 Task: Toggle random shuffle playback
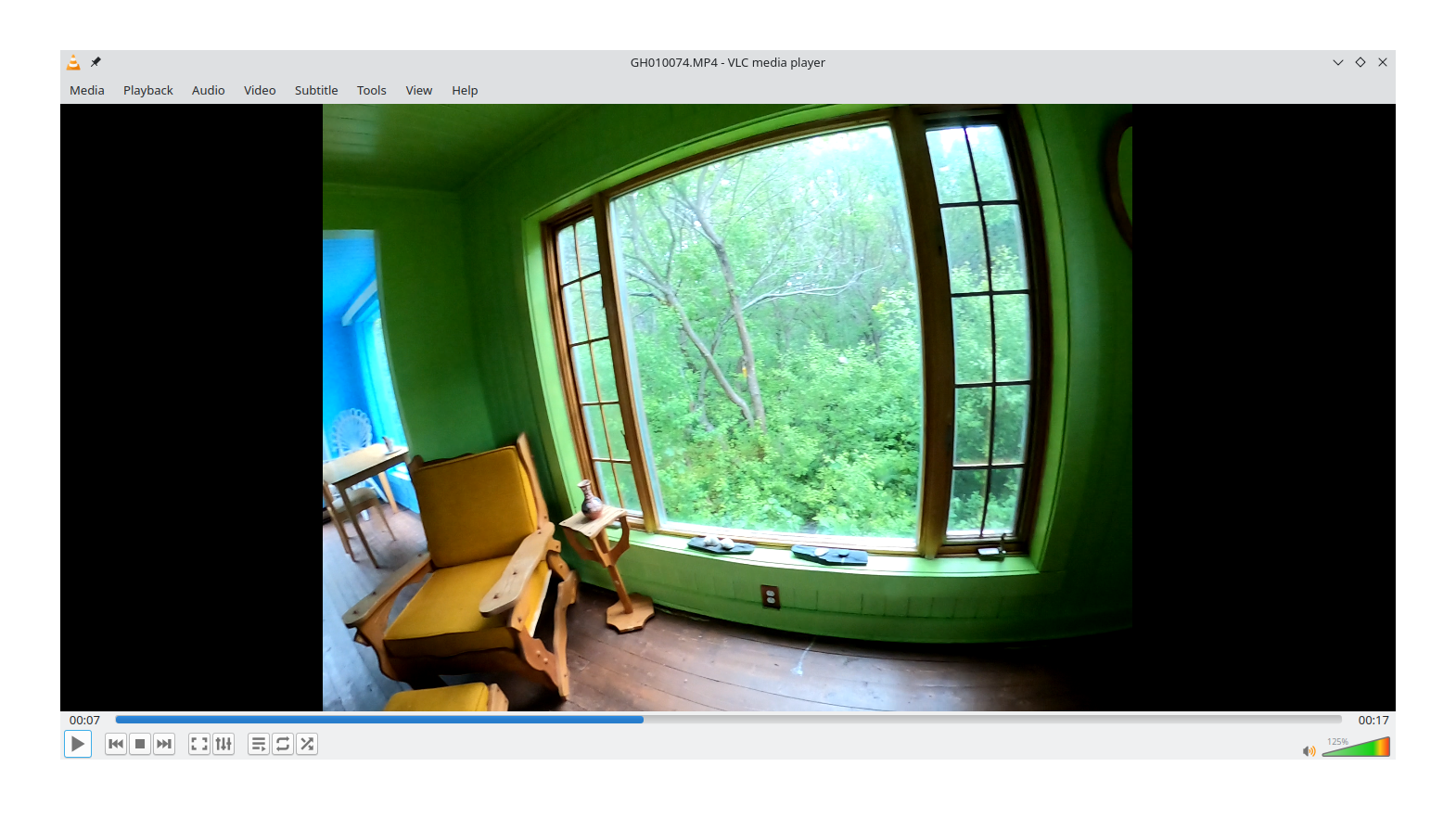(307, 744)
